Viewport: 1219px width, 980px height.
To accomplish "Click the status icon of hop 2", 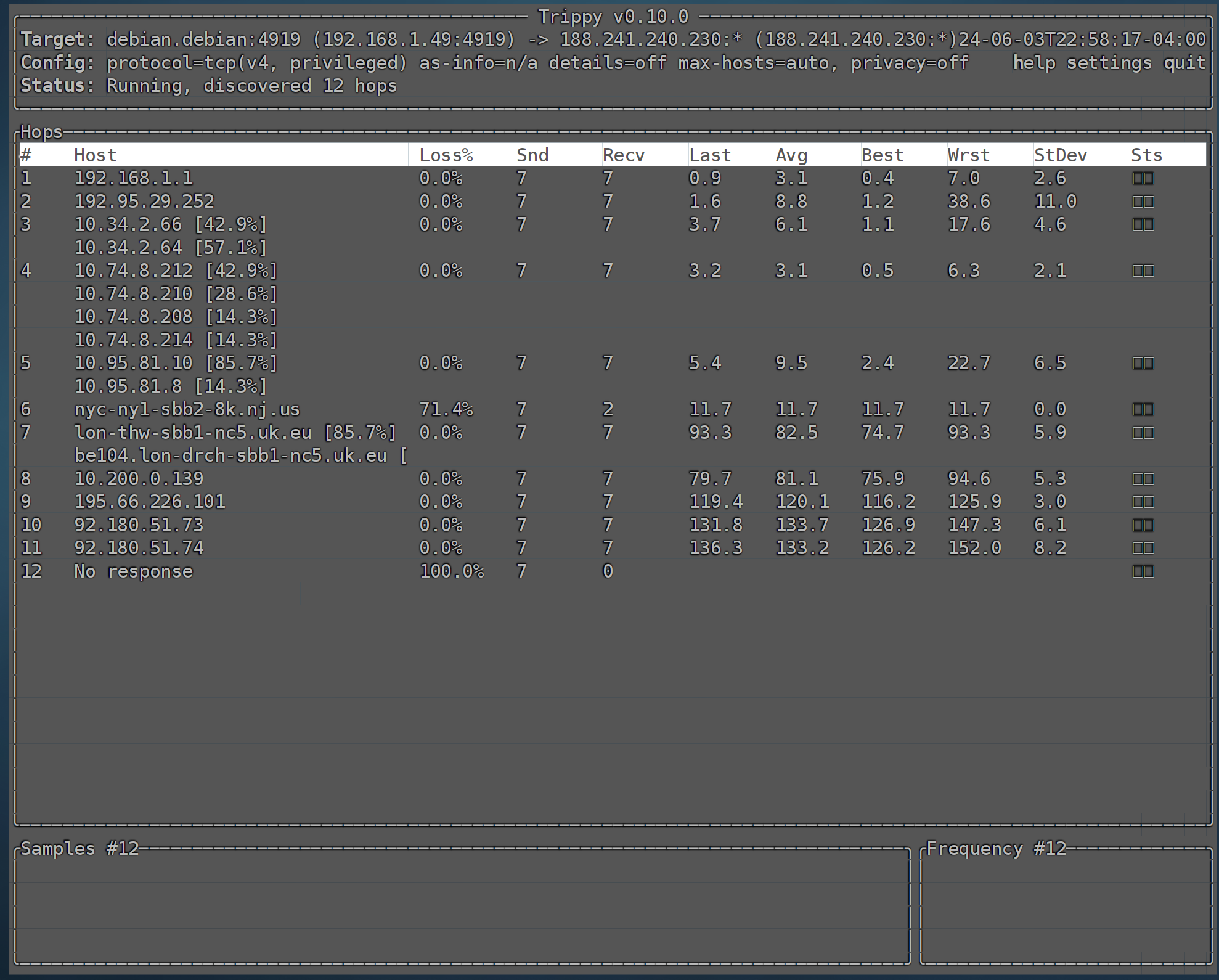I will [x=1143, y=202].
